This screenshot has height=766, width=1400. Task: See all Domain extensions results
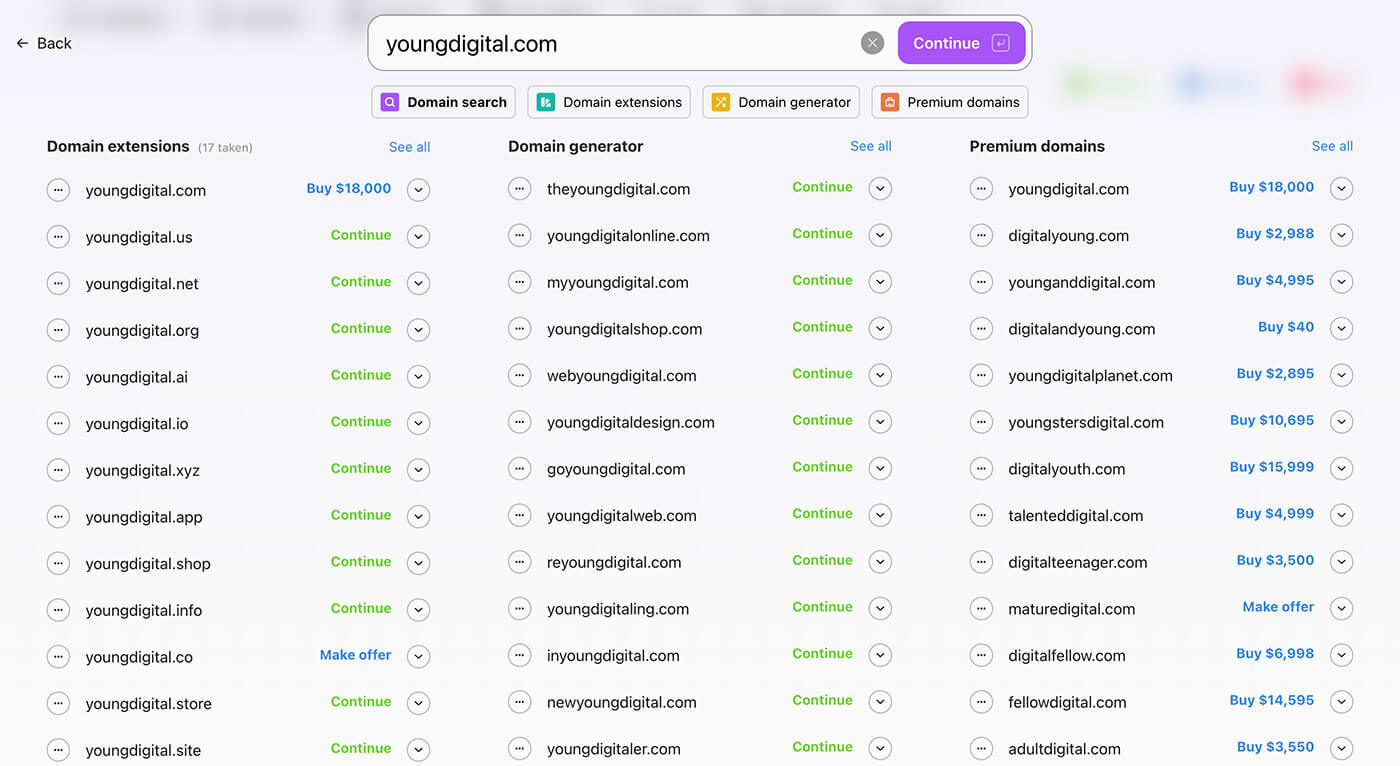point(410,147)
